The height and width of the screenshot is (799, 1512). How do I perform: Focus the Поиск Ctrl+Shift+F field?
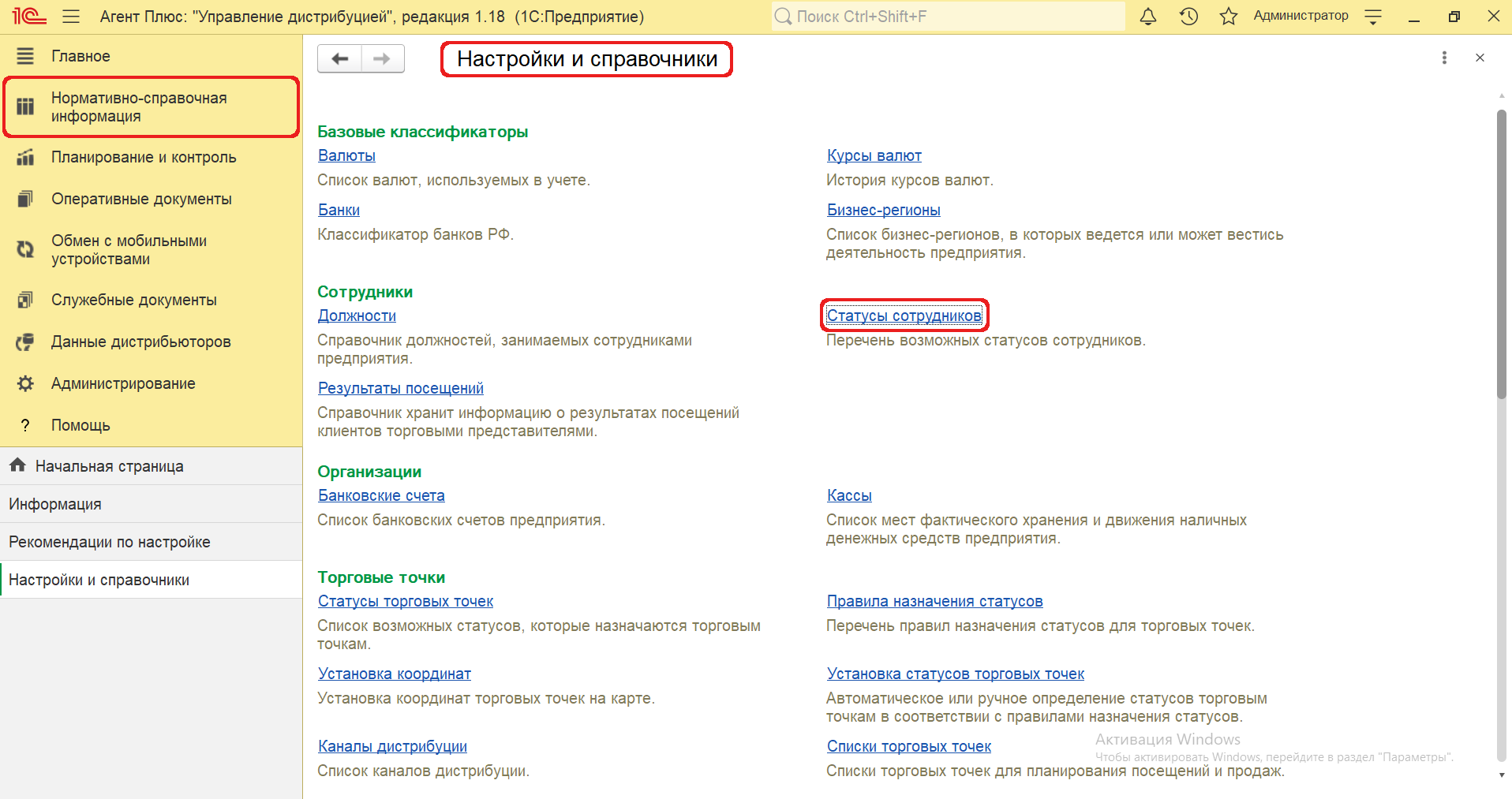pos(949,16)
